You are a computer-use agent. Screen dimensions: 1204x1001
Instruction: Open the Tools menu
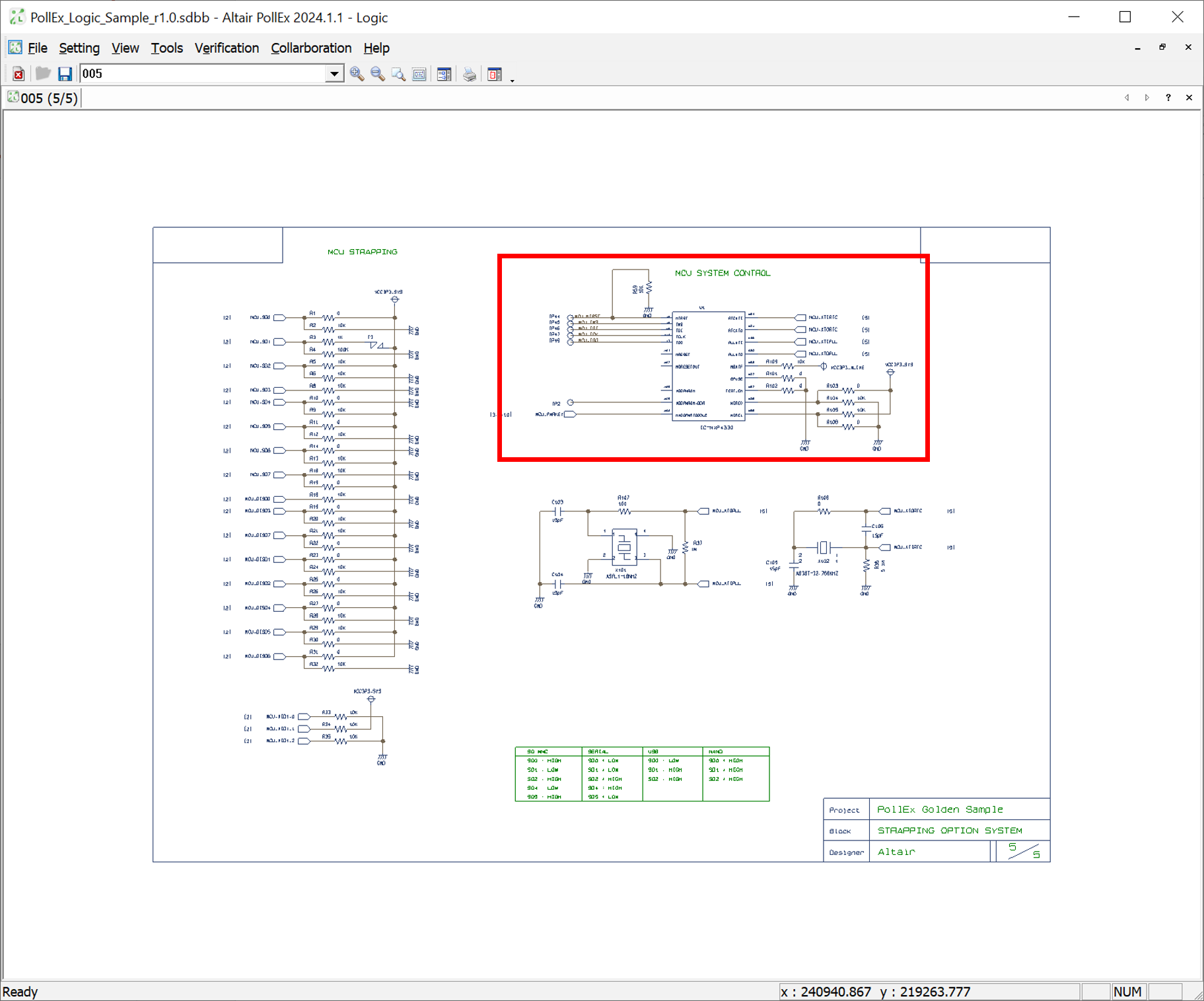pos(166,48)
